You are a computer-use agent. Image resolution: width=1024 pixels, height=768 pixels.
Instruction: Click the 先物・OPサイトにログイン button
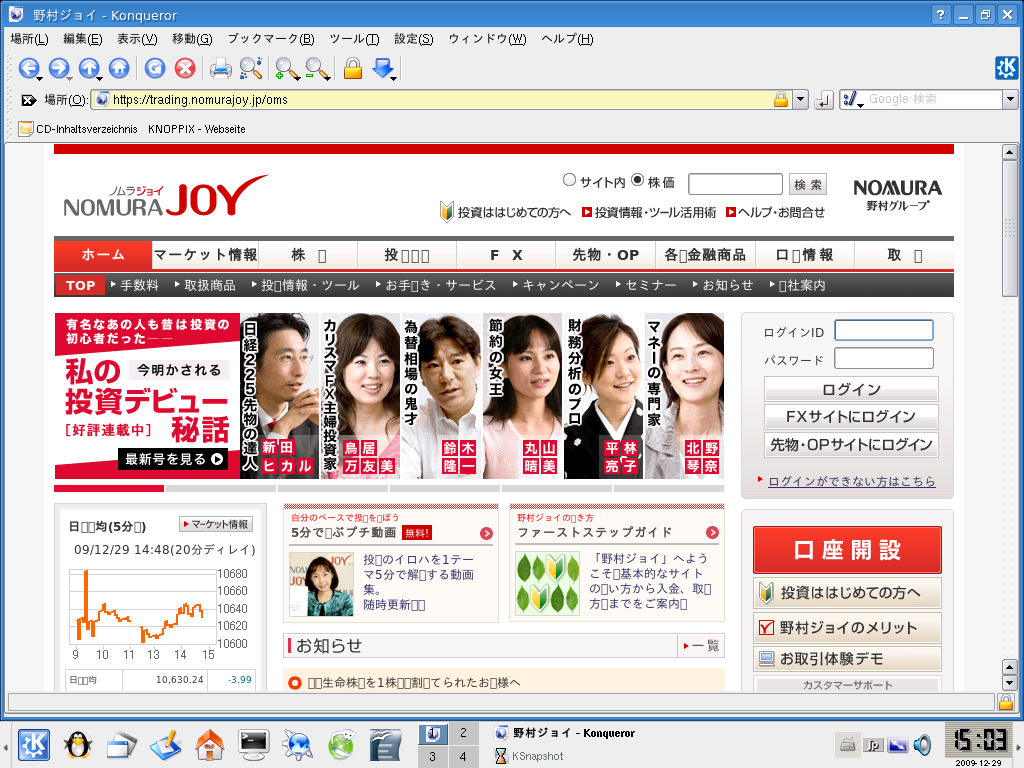coord(851,445)
